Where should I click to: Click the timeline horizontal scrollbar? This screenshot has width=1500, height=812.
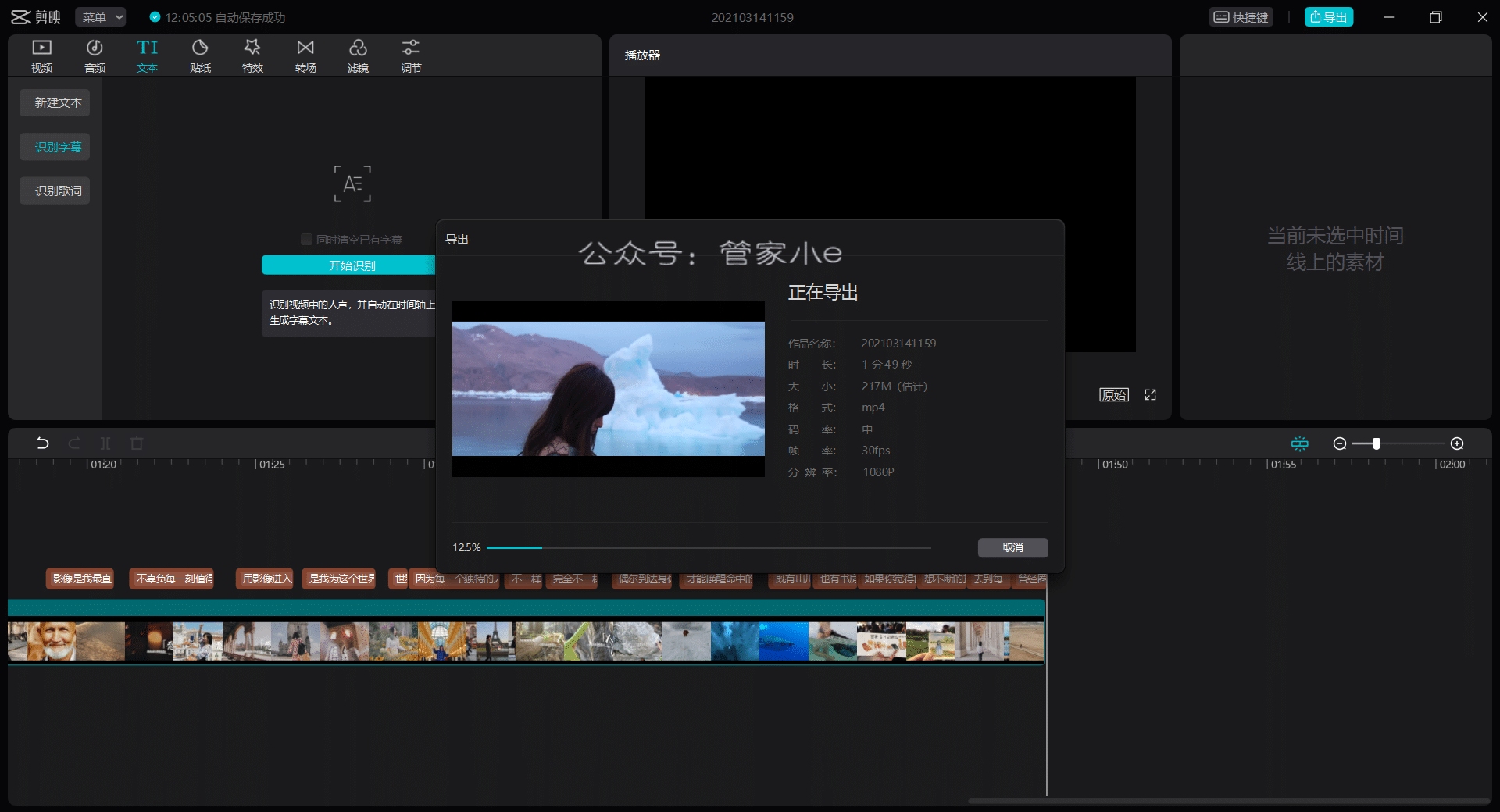click(x=1229, y=801)
